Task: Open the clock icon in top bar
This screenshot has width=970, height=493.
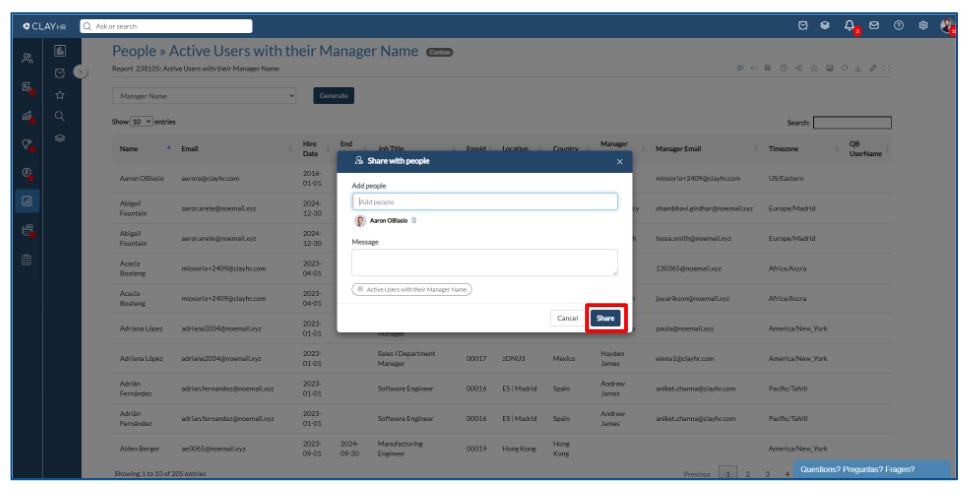Action: point(802,25)
